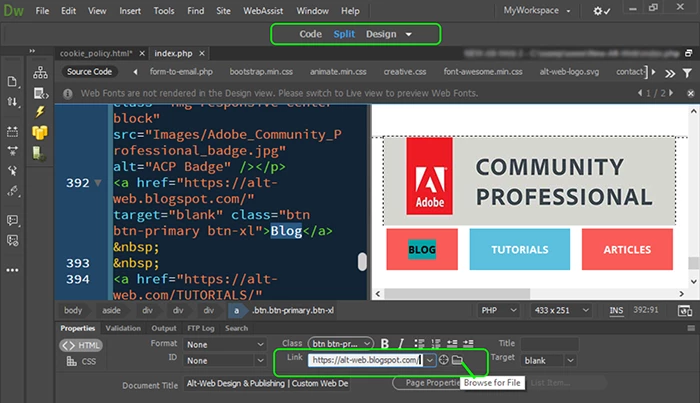This screenshot has height=403, width=700.
Task: Dismiss the Web Fonts message bar
Action: pyautogui.click(x=691, y=93)
